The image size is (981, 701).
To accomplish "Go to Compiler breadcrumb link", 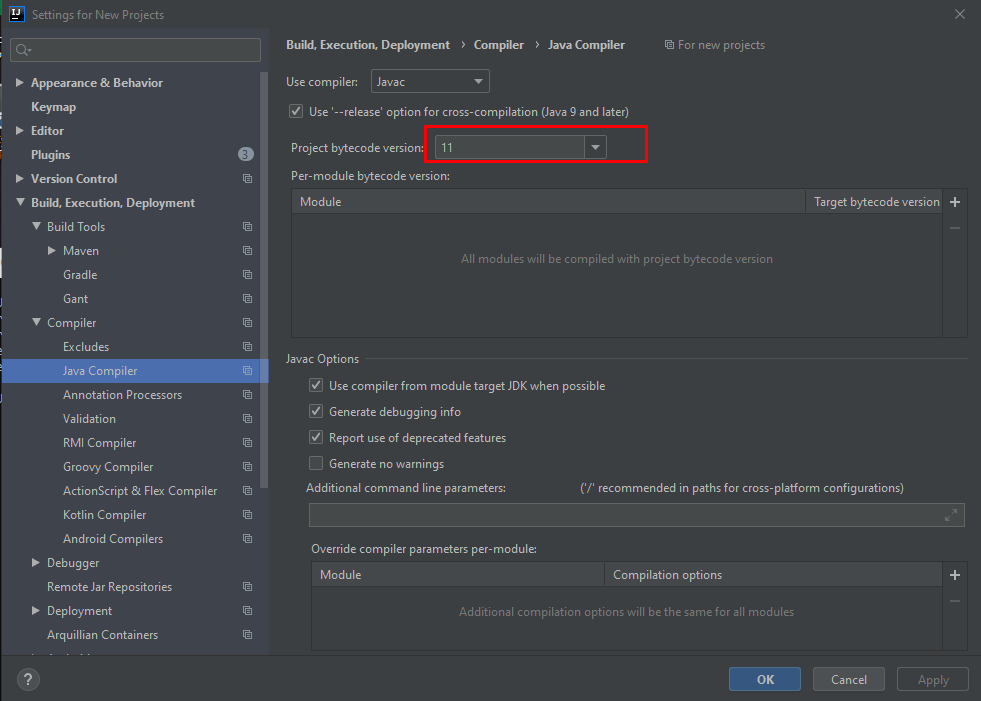I will tap(499, 45).
